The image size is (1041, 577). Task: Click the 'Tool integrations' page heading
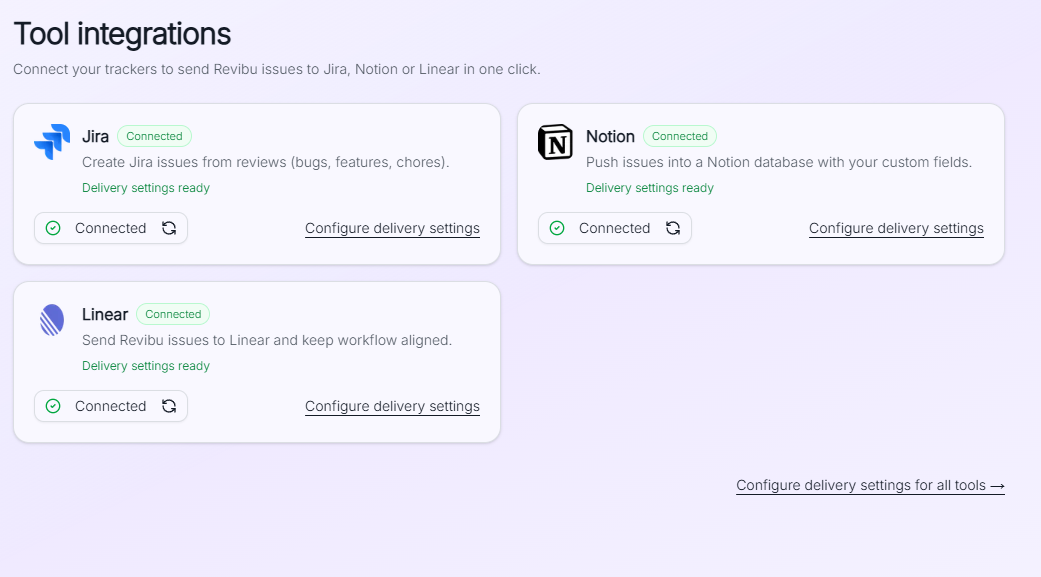coord(121,33)
